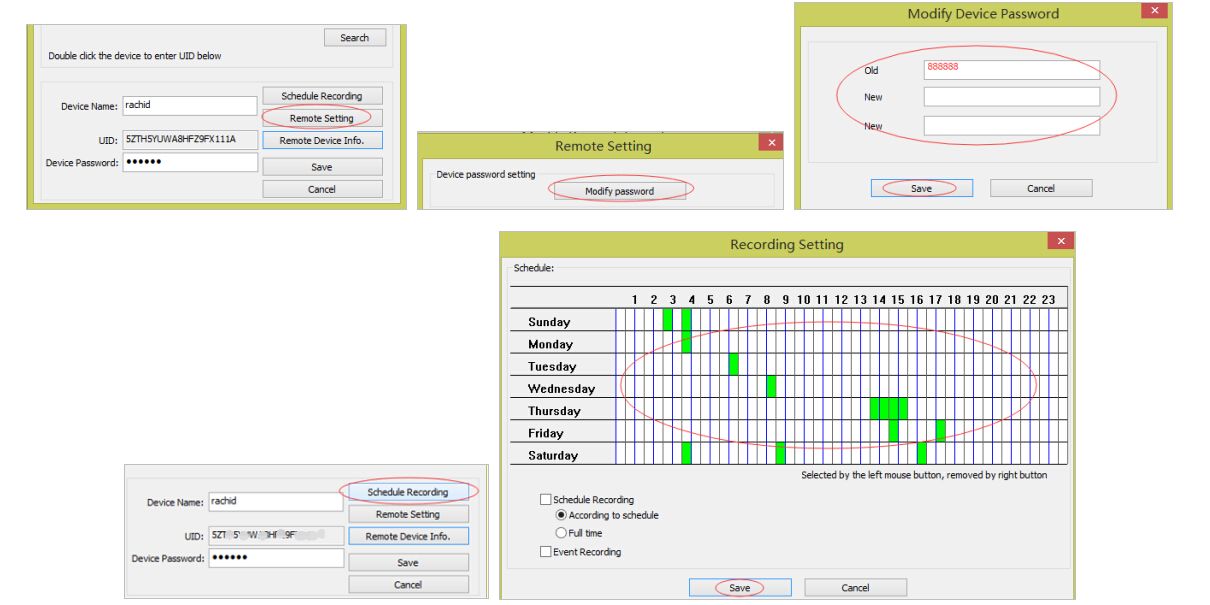Close the Modify Device Password window
The height and width of the screenshot is (605, 1210).
pos(1153,10)
